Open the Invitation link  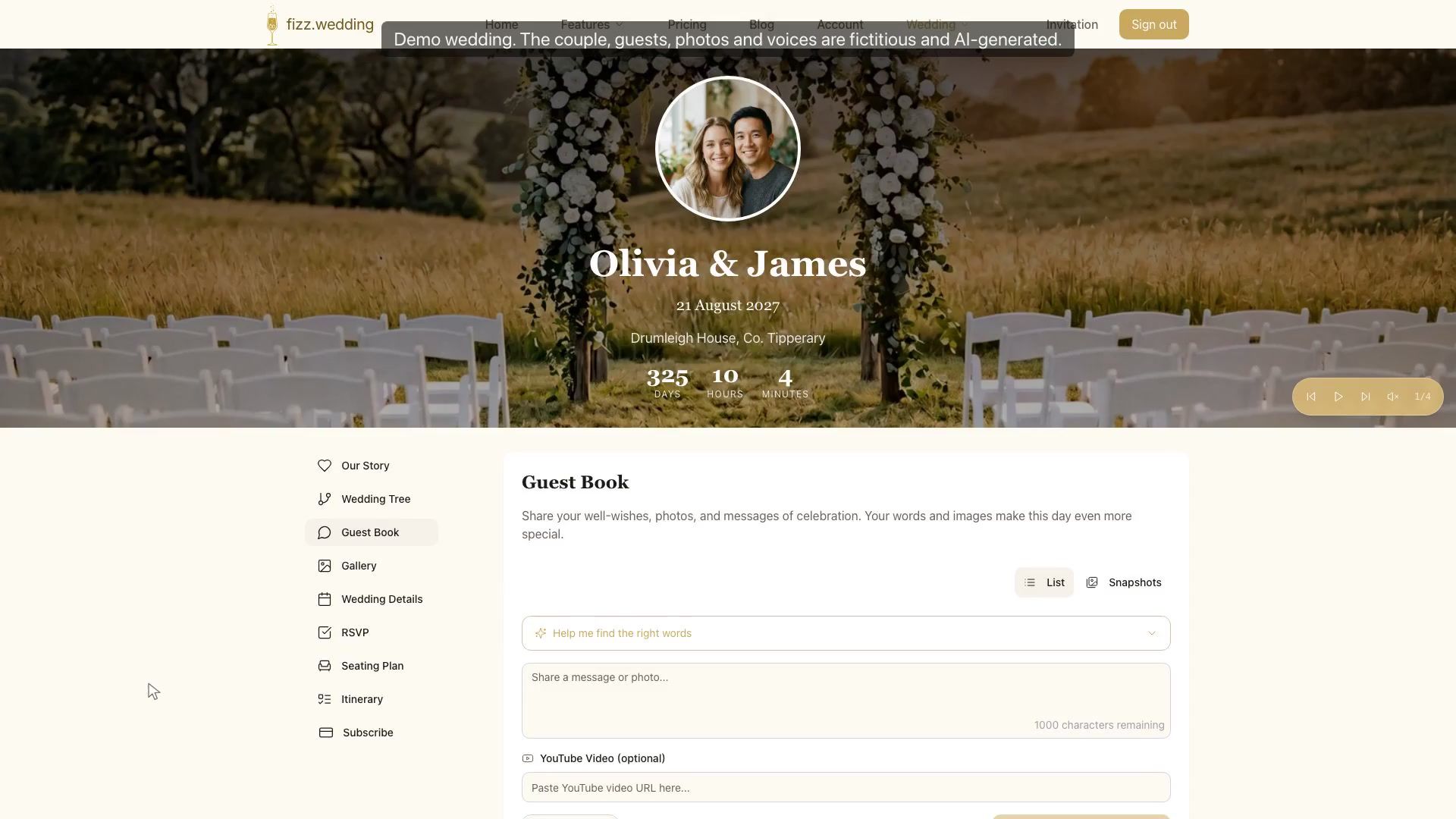click(x=1072, y=24)
